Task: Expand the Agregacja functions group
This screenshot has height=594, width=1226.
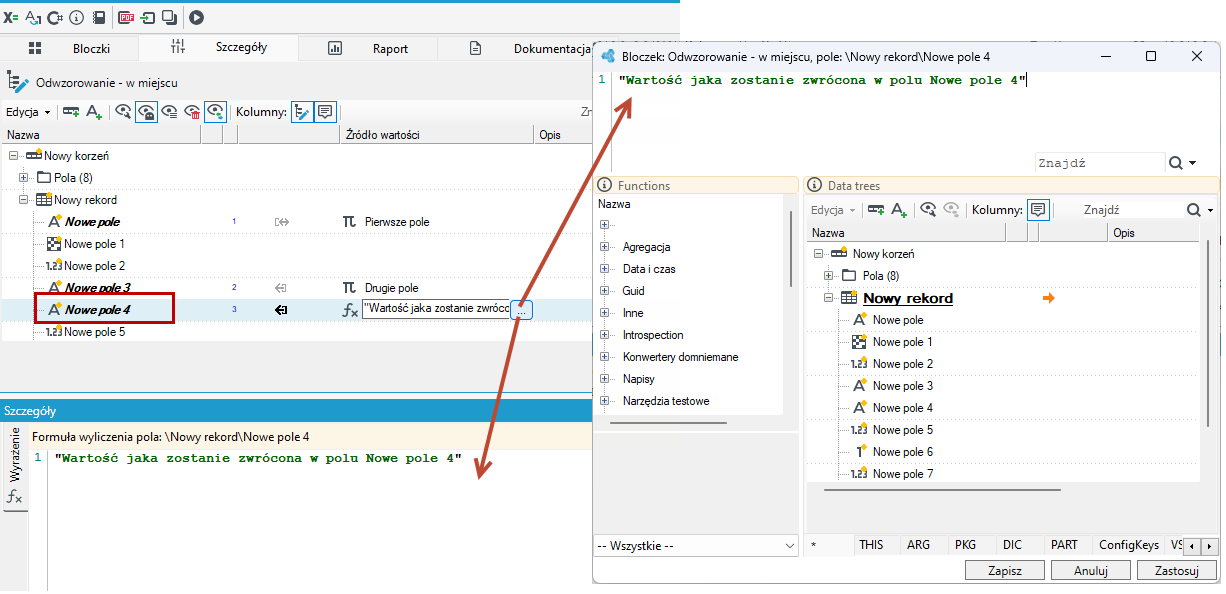Action: [x=604, y=247]
